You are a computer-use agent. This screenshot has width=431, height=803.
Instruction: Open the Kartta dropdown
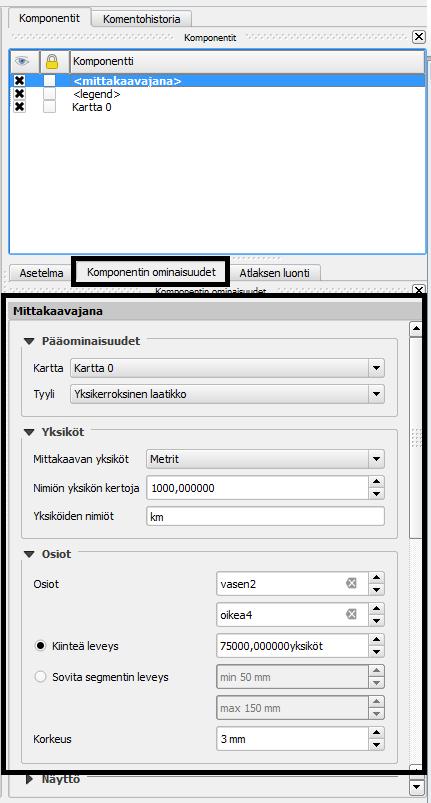[x=376, y=368]
